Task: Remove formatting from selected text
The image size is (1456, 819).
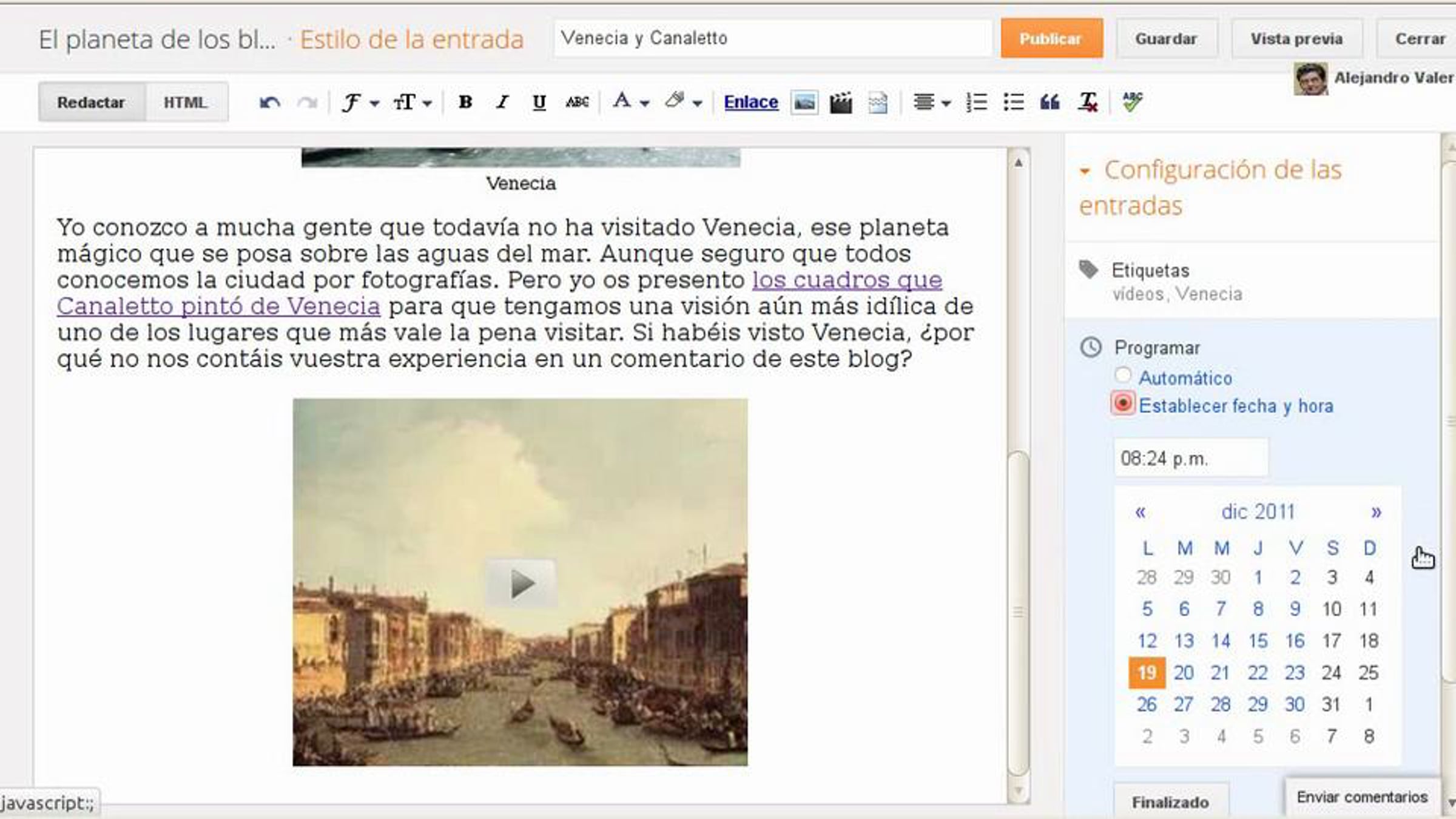Action: click(x=1087, y=103)
